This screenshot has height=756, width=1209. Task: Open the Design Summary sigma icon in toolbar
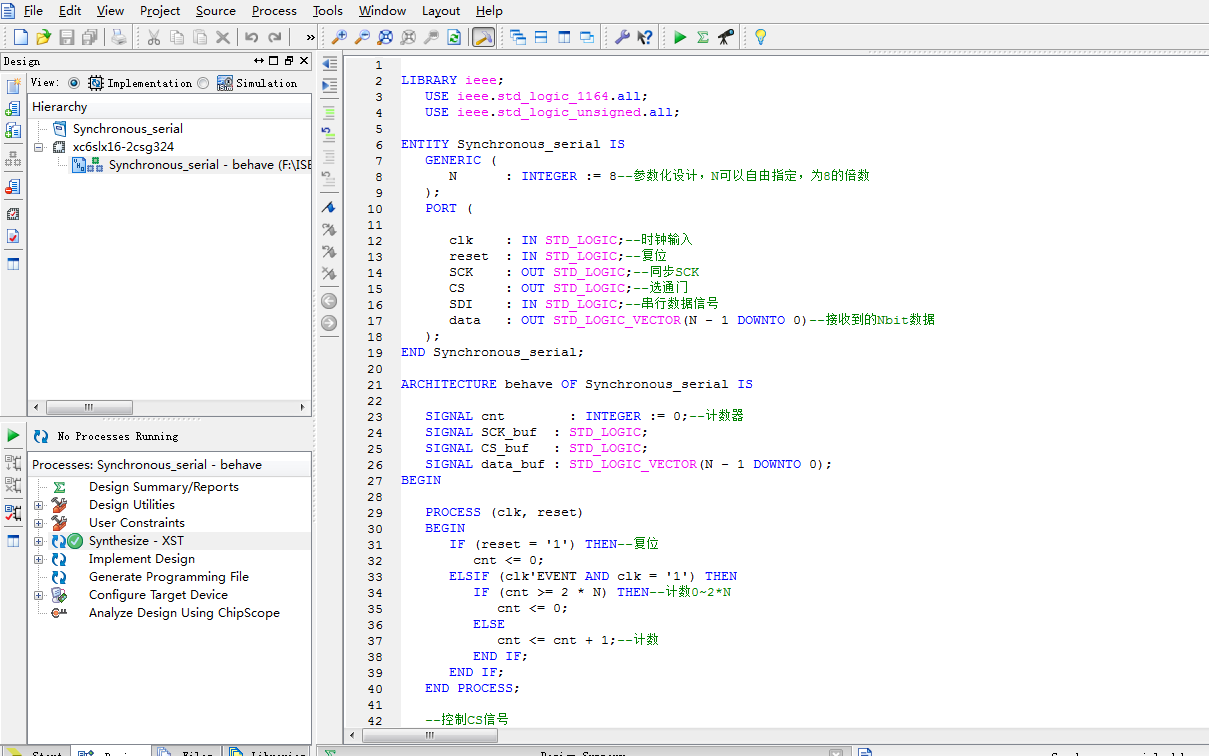point(703,37)
